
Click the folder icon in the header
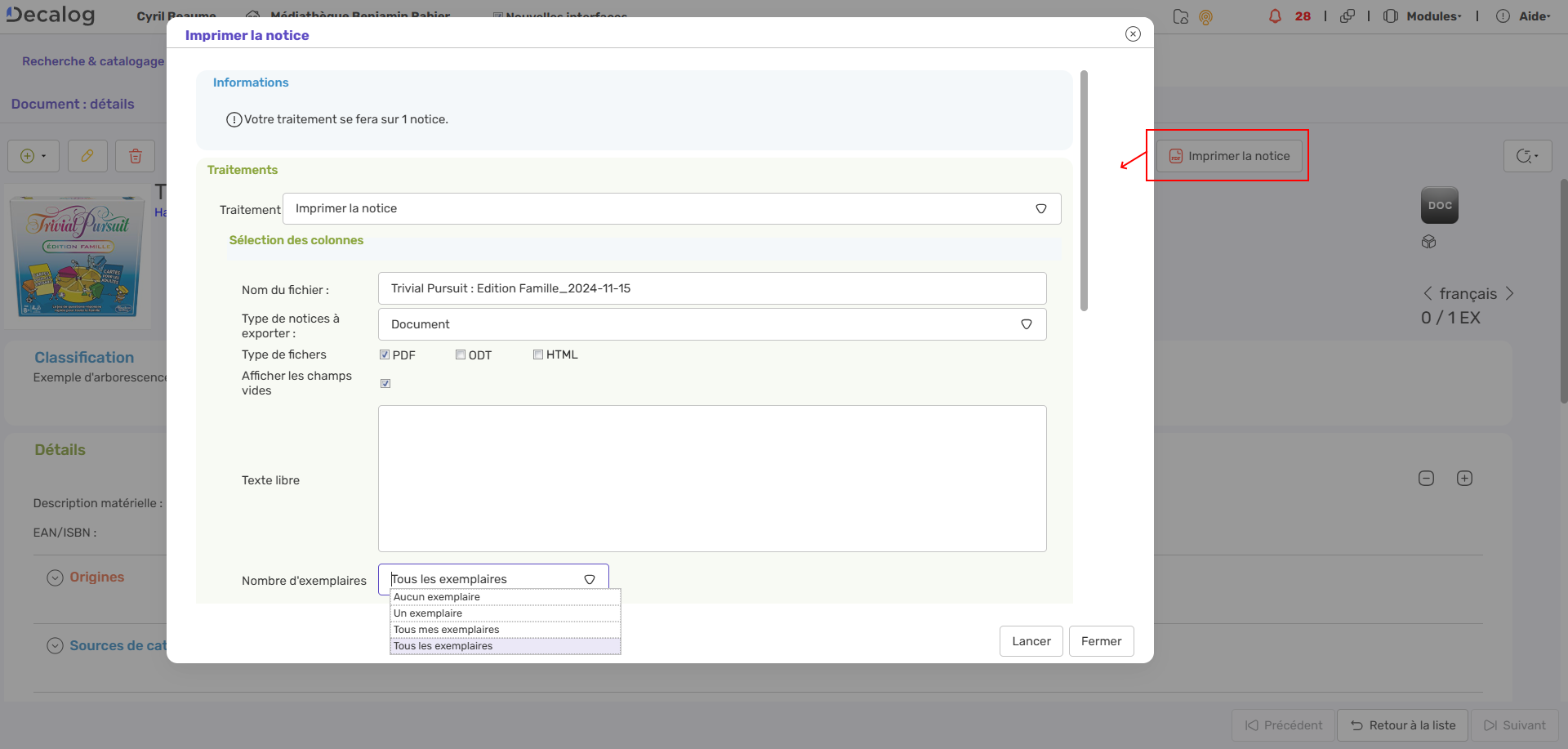click(x=1181, y=16)
